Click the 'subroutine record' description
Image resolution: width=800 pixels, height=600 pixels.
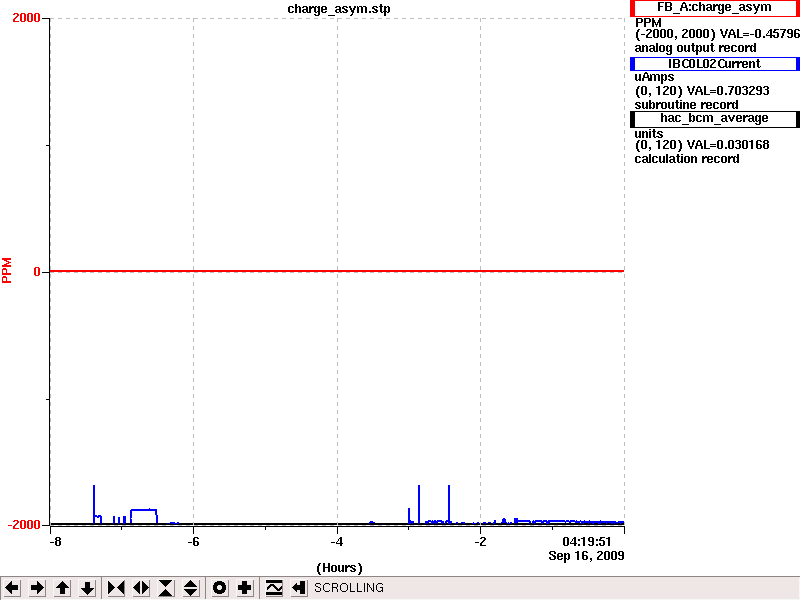pyautogui.click(x=686, y=105)
